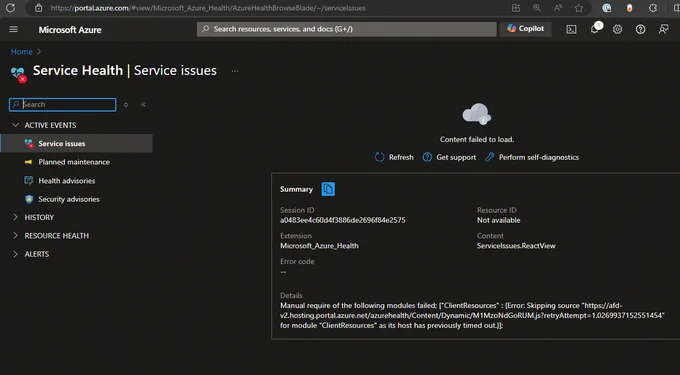This screenshot has width=680, height=375.
Task: Open the Azure portal hamburger menu
Action: tap(13, 29)
